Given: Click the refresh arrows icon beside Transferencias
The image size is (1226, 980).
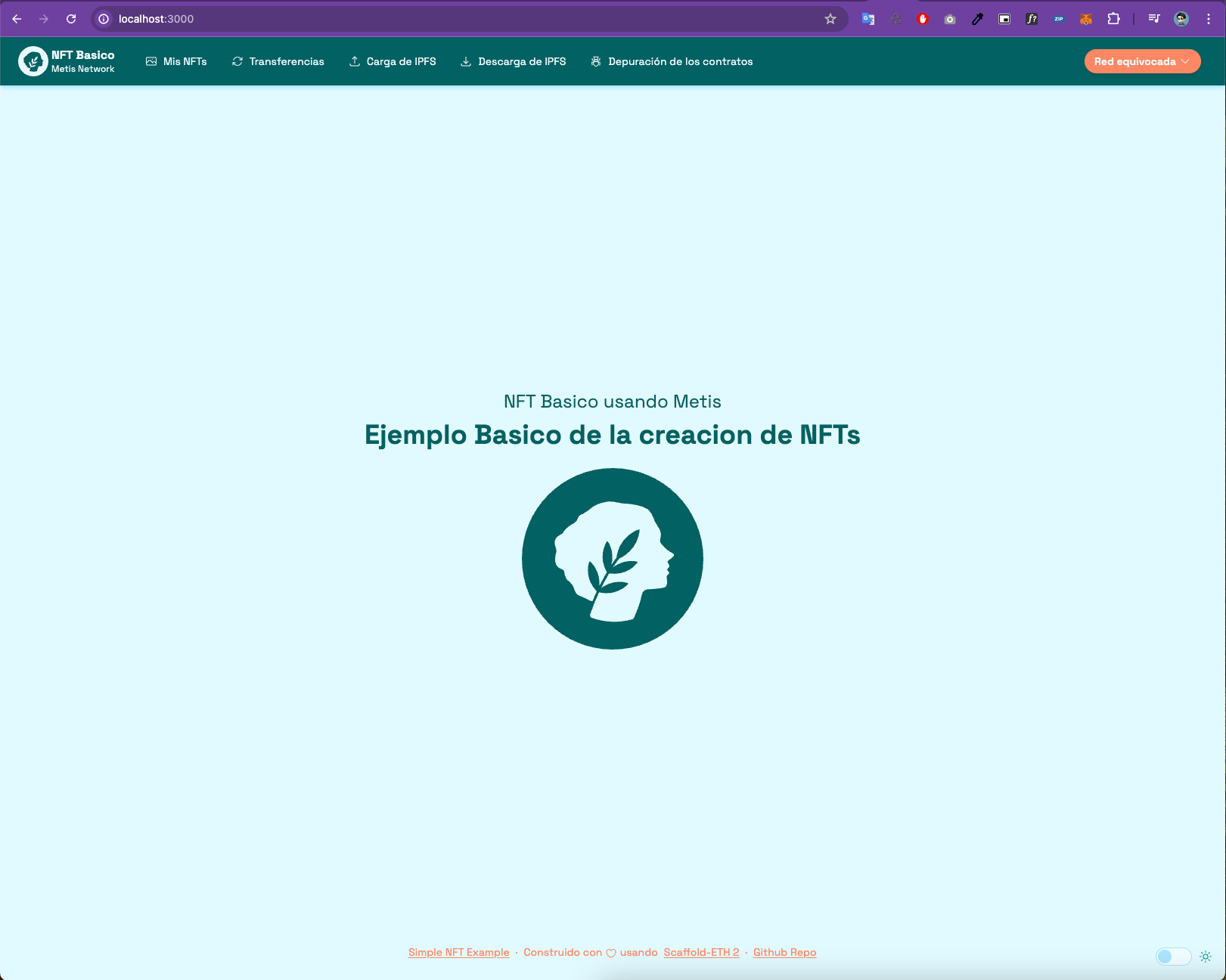Looking at the screenshot, I should 237,61.
